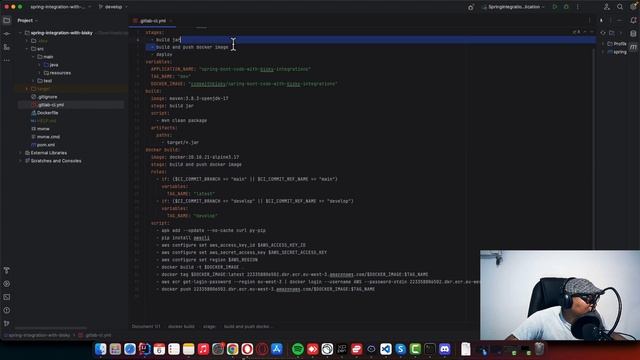The height and width of the screenshot is (360, 640).
Task: Open Finder from the dock
Action: coord(100,349)
